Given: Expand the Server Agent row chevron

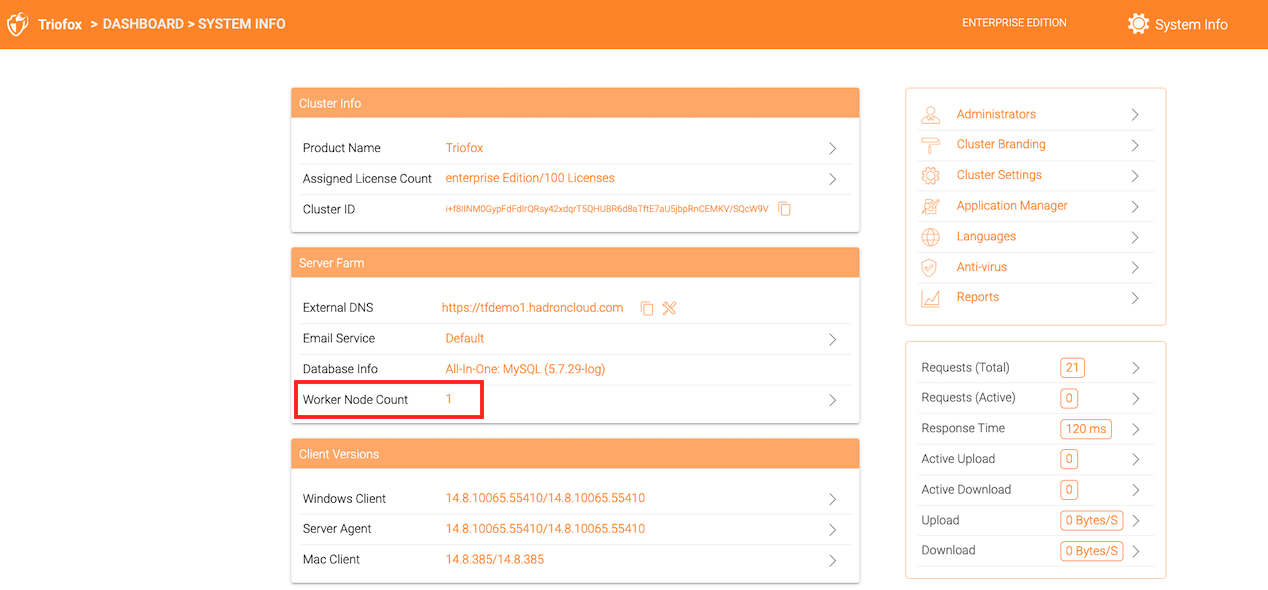Looking at the screenshot, I should click(x=833, y=529).
